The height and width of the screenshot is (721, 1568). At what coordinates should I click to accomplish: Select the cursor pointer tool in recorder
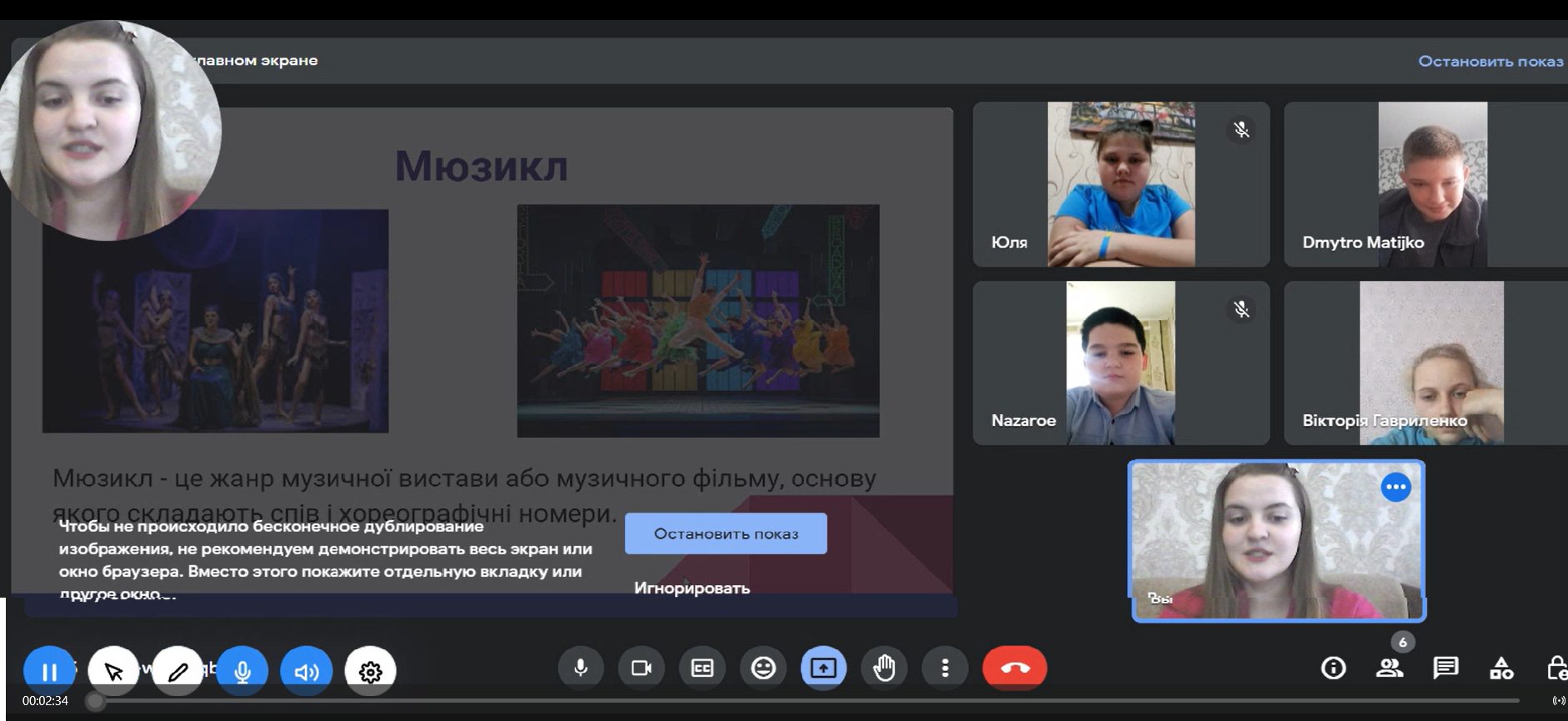113,670
